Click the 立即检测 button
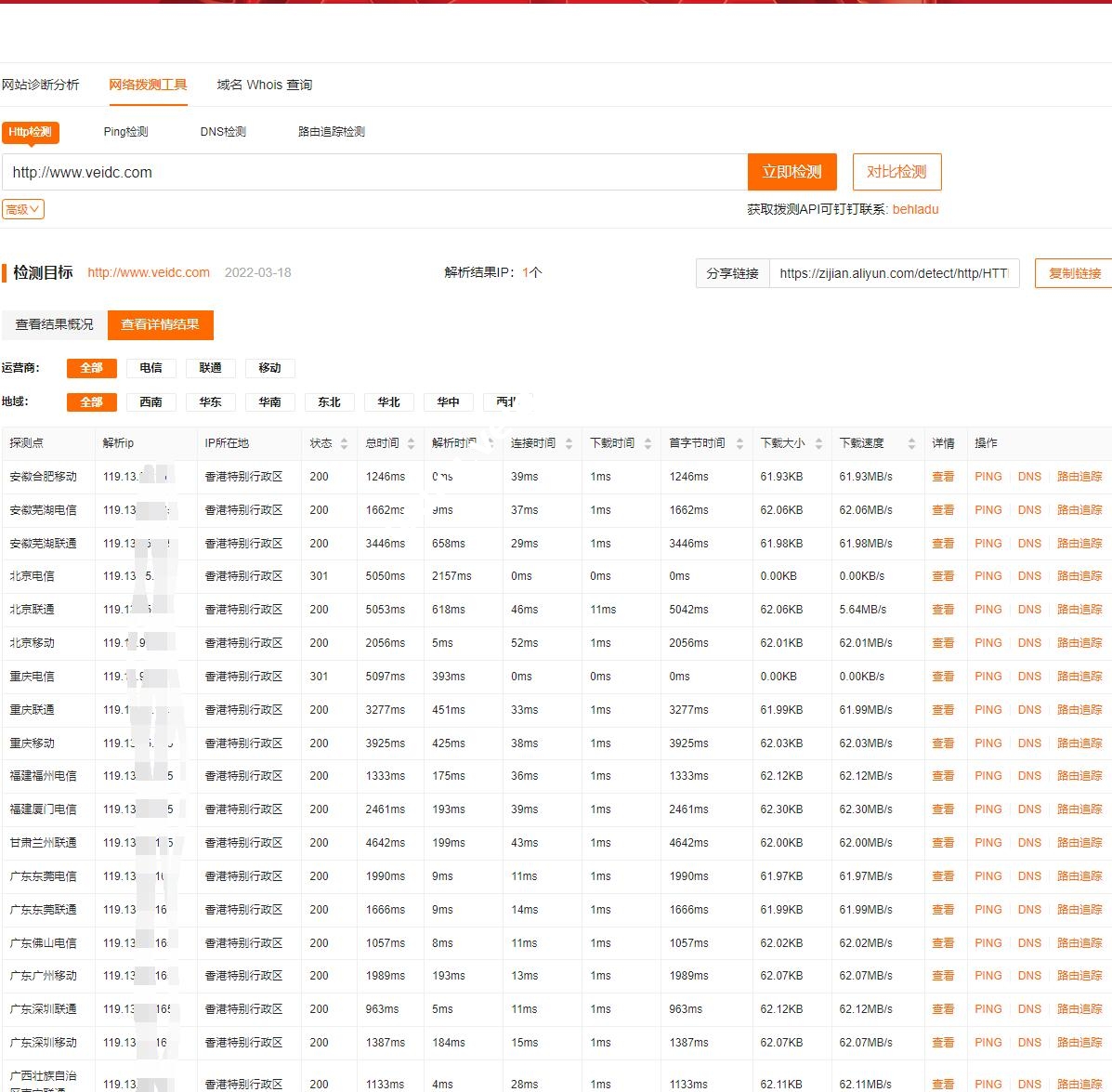The width and height of the screenshot is (1112, 1092). 791,172
